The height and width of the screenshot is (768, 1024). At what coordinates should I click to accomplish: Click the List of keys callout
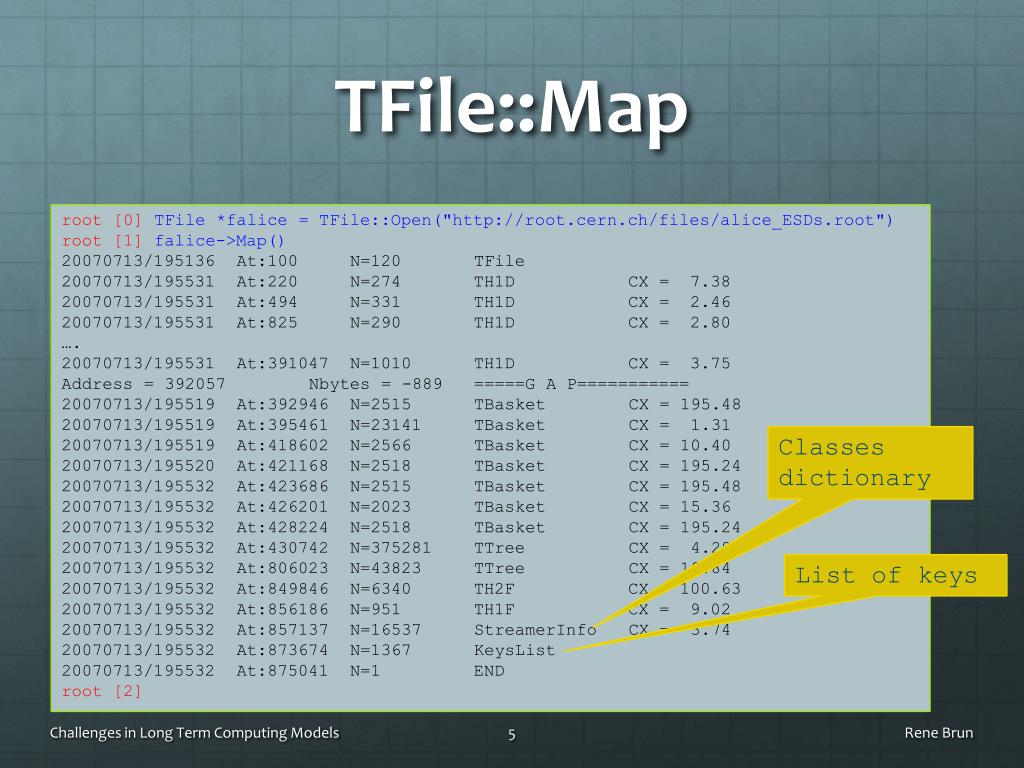[895, 575]
